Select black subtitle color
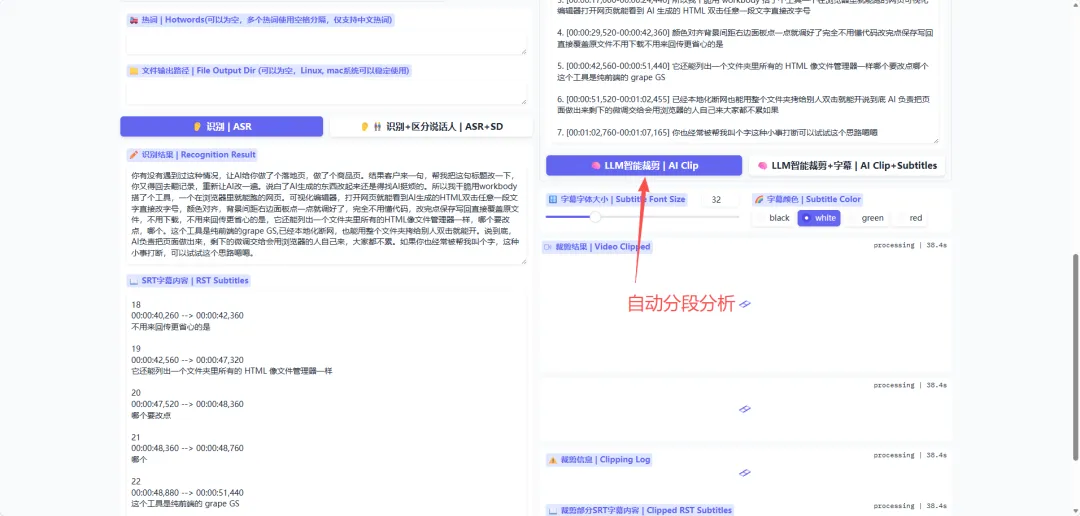The width and height of the screenshot is (1080, 516). point(773,218)
